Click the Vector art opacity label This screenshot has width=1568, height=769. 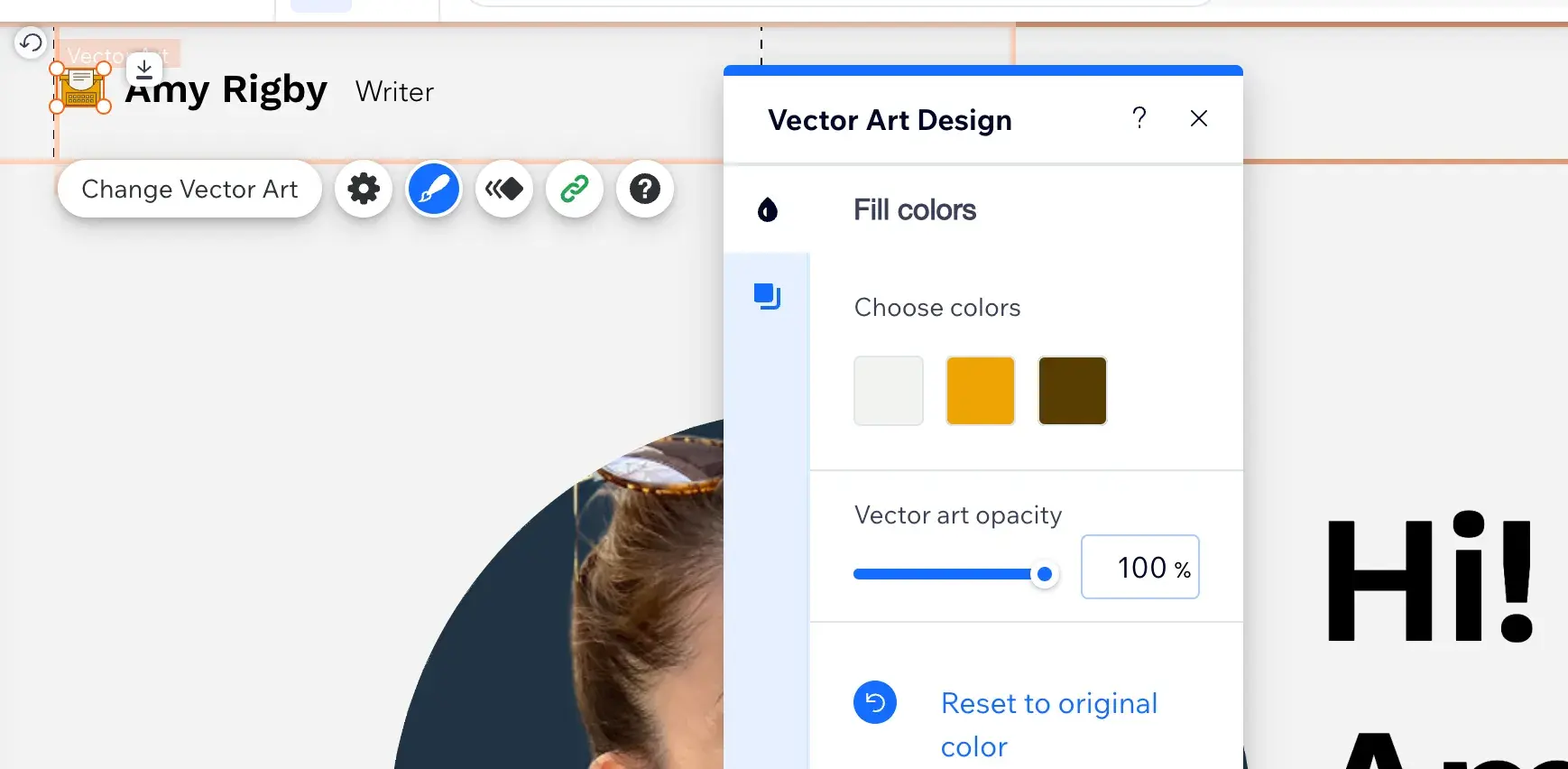coord(958,515)
